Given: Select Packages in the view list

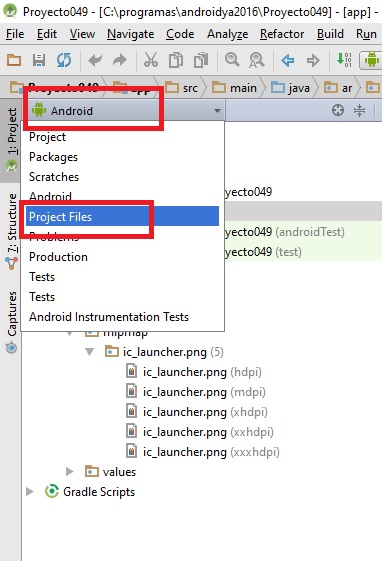Looking at the screenshot, I should point(122,157).
